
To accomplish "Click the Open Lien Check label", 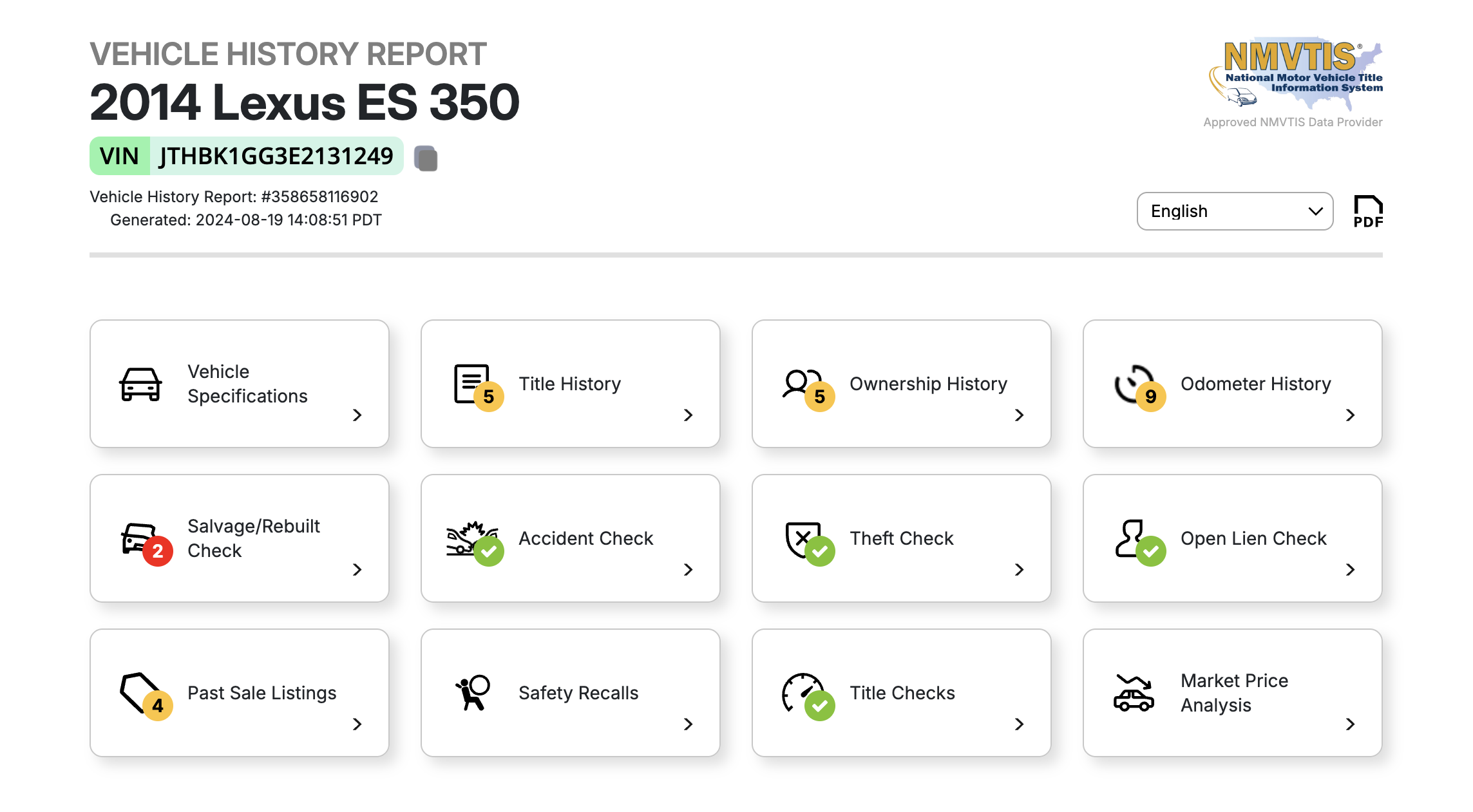I will (1253, 538).
